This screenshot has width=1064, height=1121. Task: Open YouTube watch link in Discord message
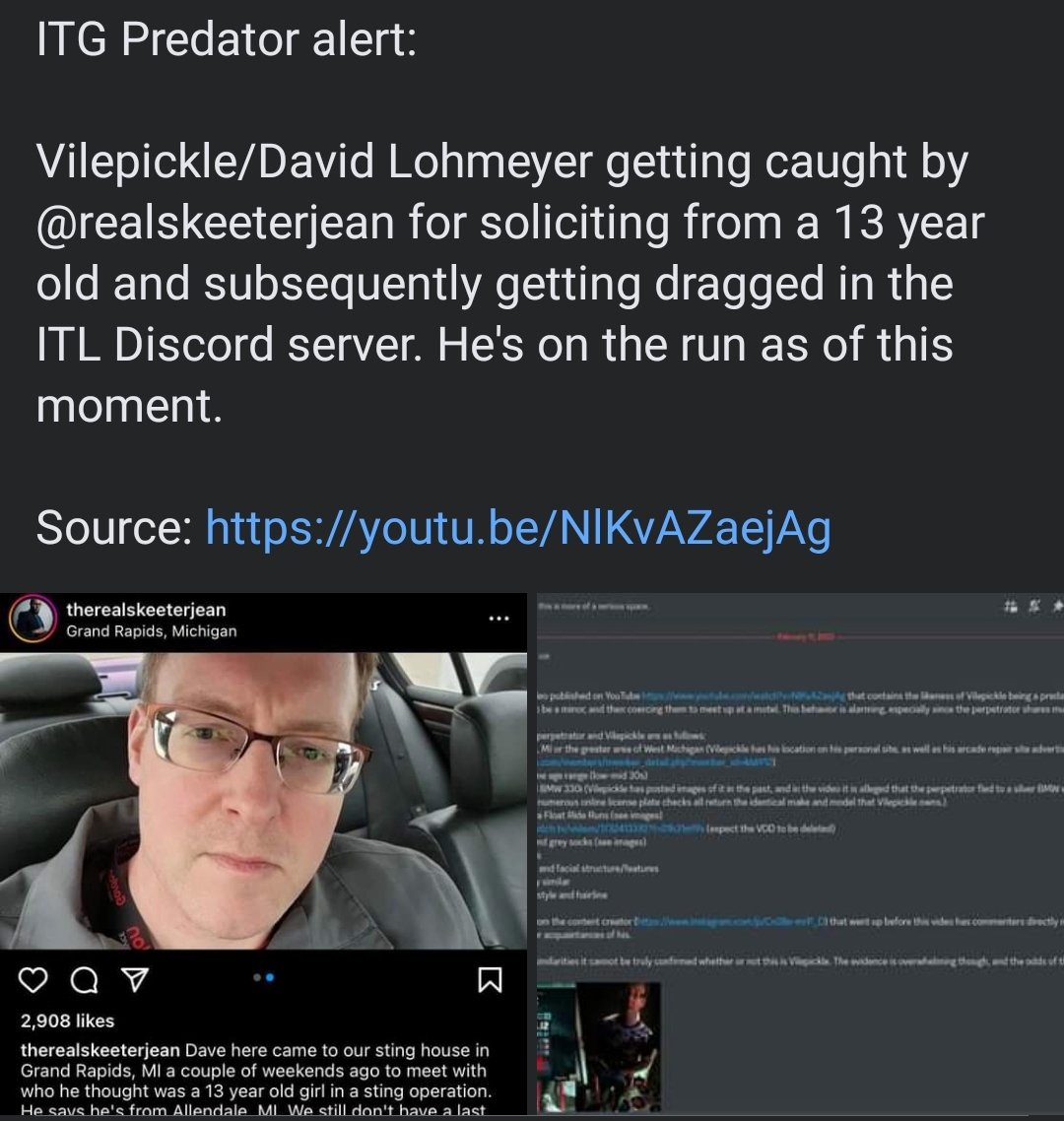tap(744, 694)
